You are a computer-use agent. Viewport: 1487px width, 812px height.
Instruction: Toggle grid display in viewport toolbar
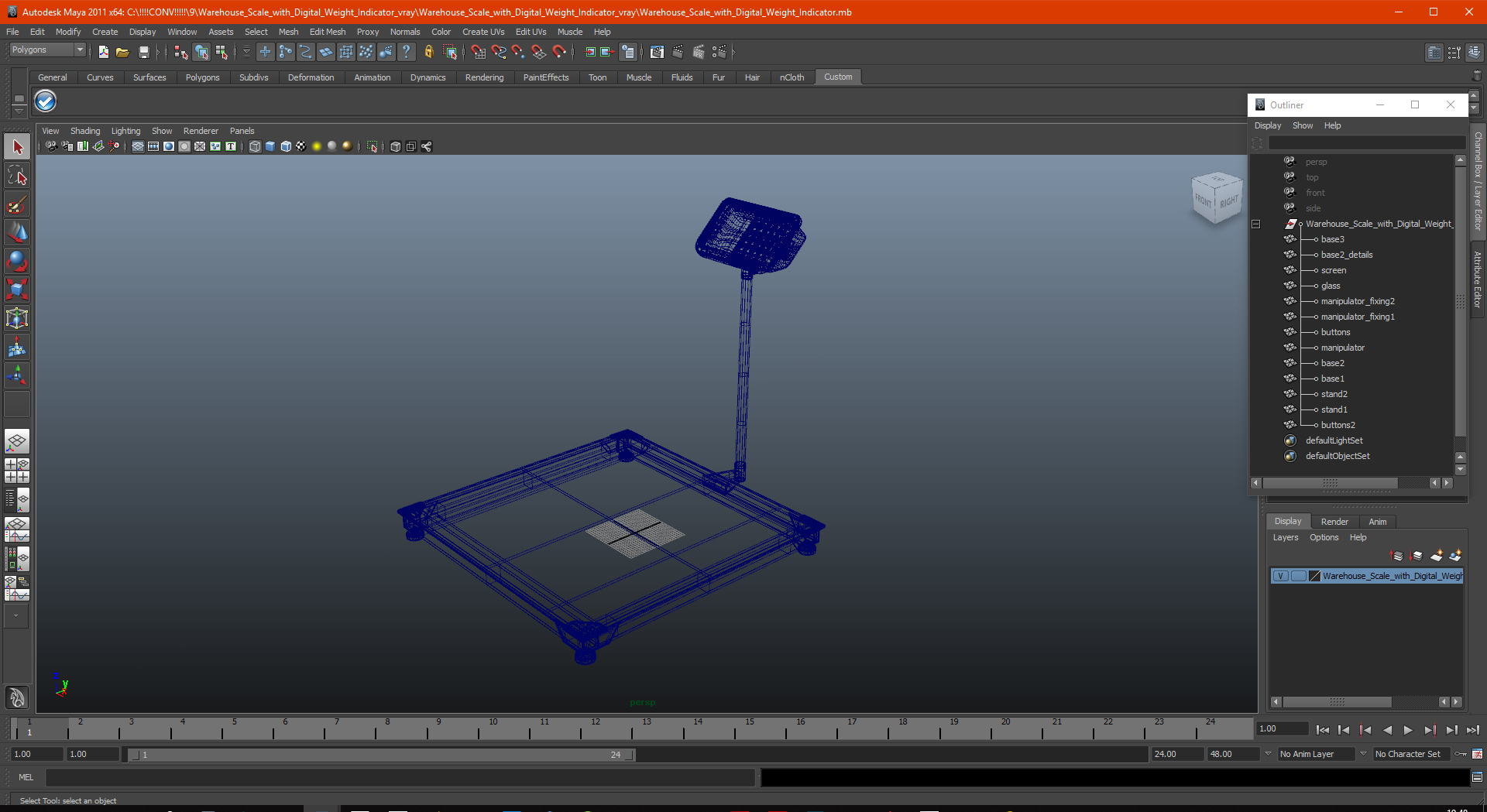point(138,146)
